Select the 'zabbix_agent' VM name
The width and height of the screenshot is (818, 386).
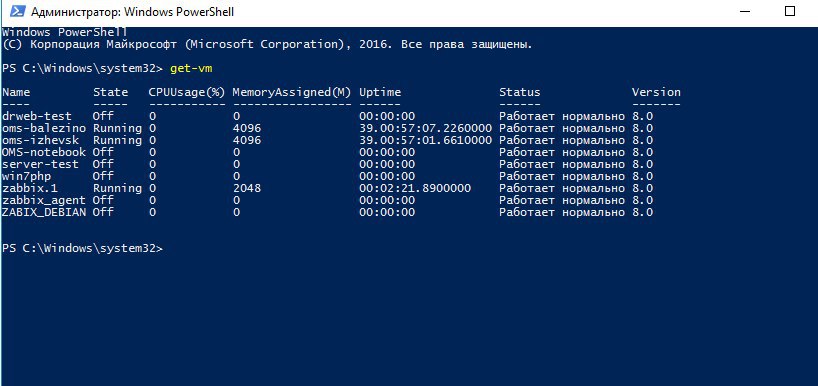click(x=44, y=201)
